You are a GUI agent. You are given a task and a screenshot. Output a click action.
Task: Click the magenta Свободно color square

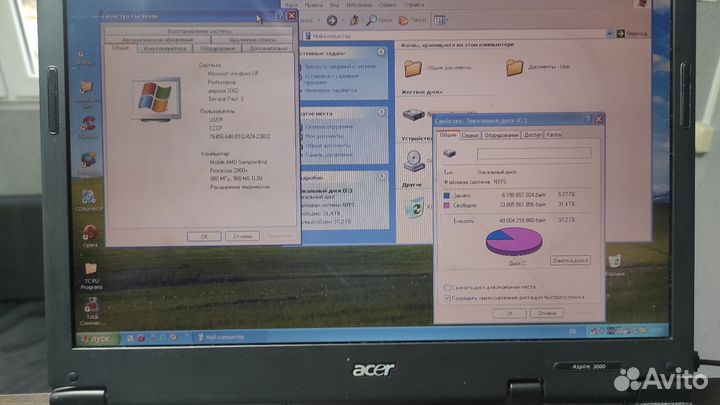(446, 205)
